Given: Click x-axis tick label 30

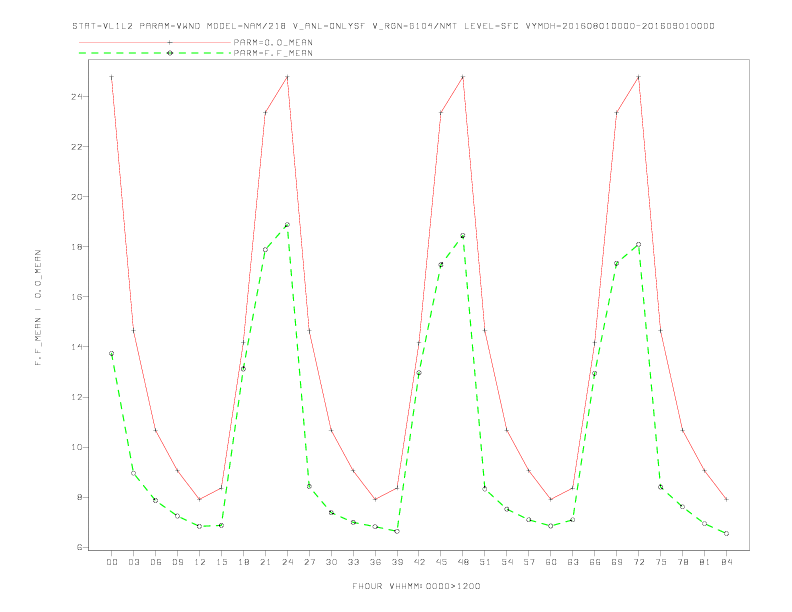Looking at the screenshot, I should pos(331,562).
